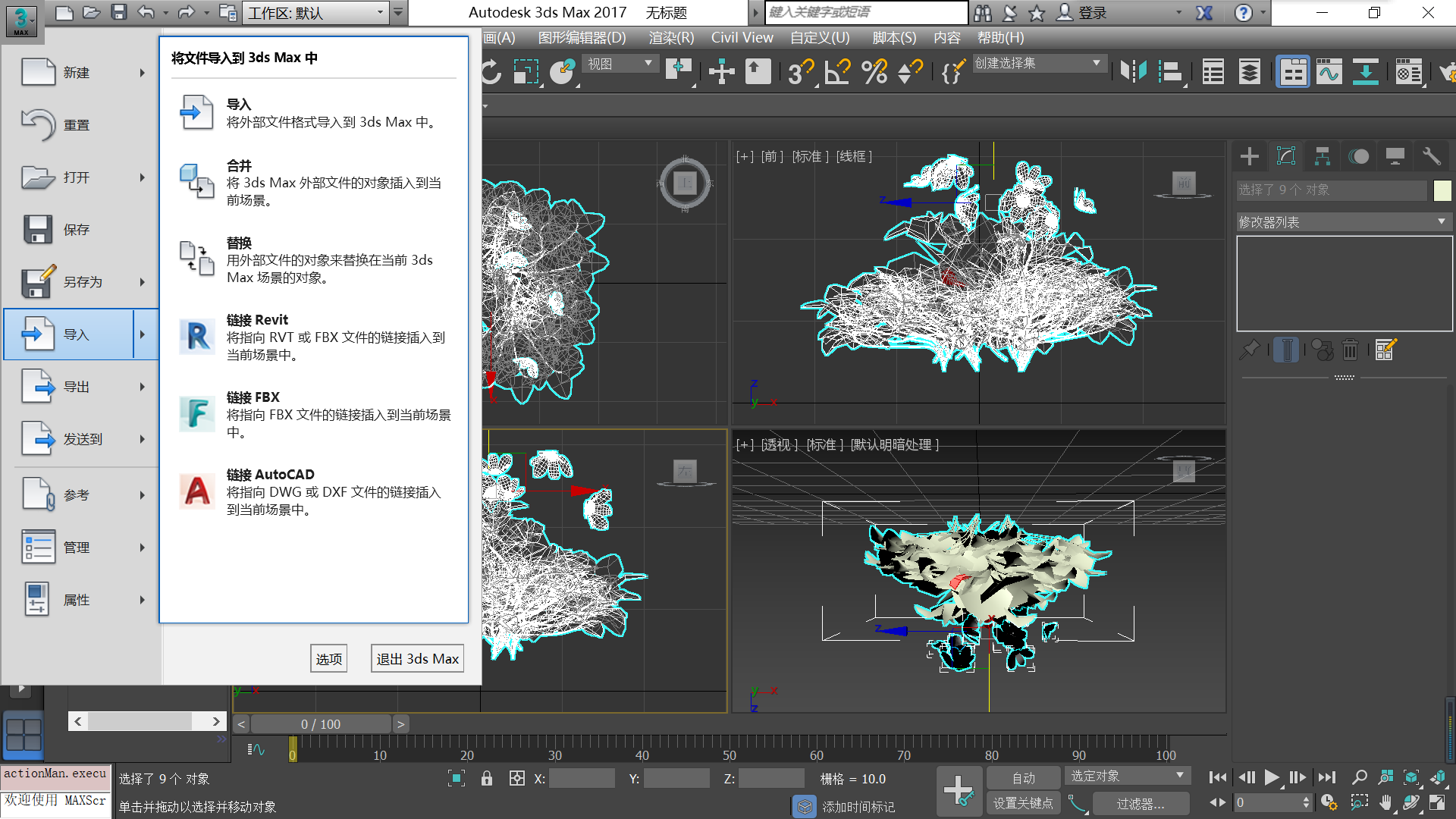Click the 选项 button in import dialog
This screenshot has height=819, width=1456.
point(328,658)
